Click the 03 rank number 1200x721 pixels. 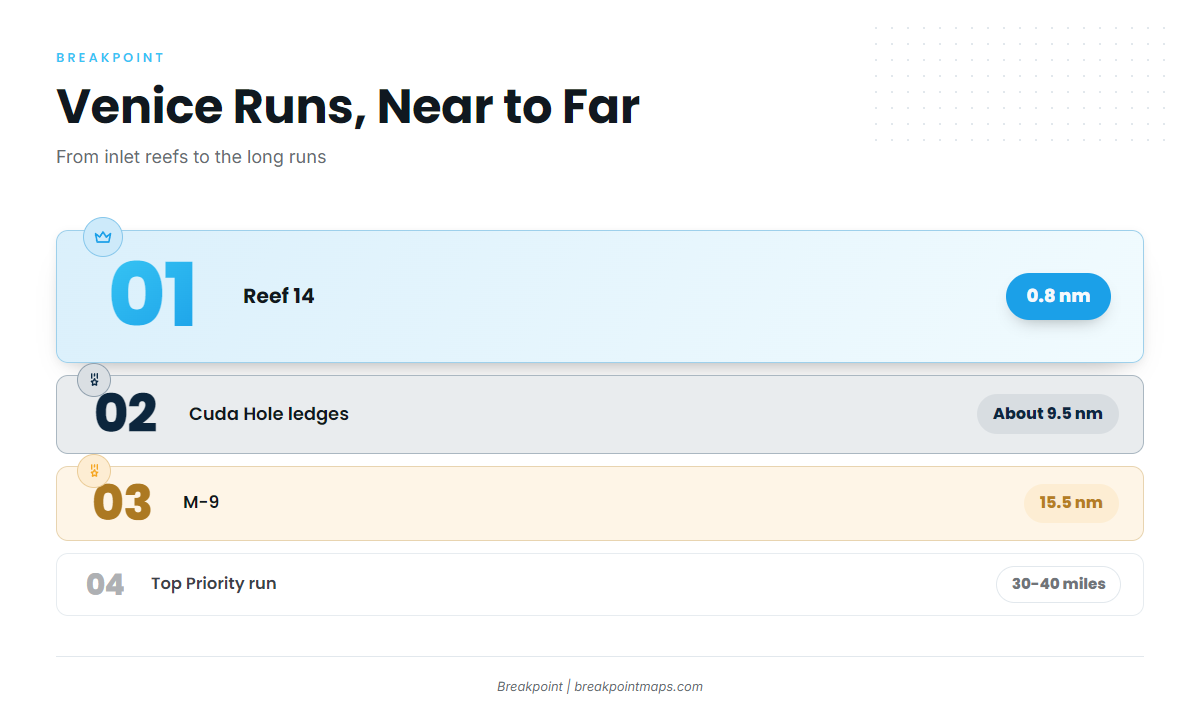[122, 503]
